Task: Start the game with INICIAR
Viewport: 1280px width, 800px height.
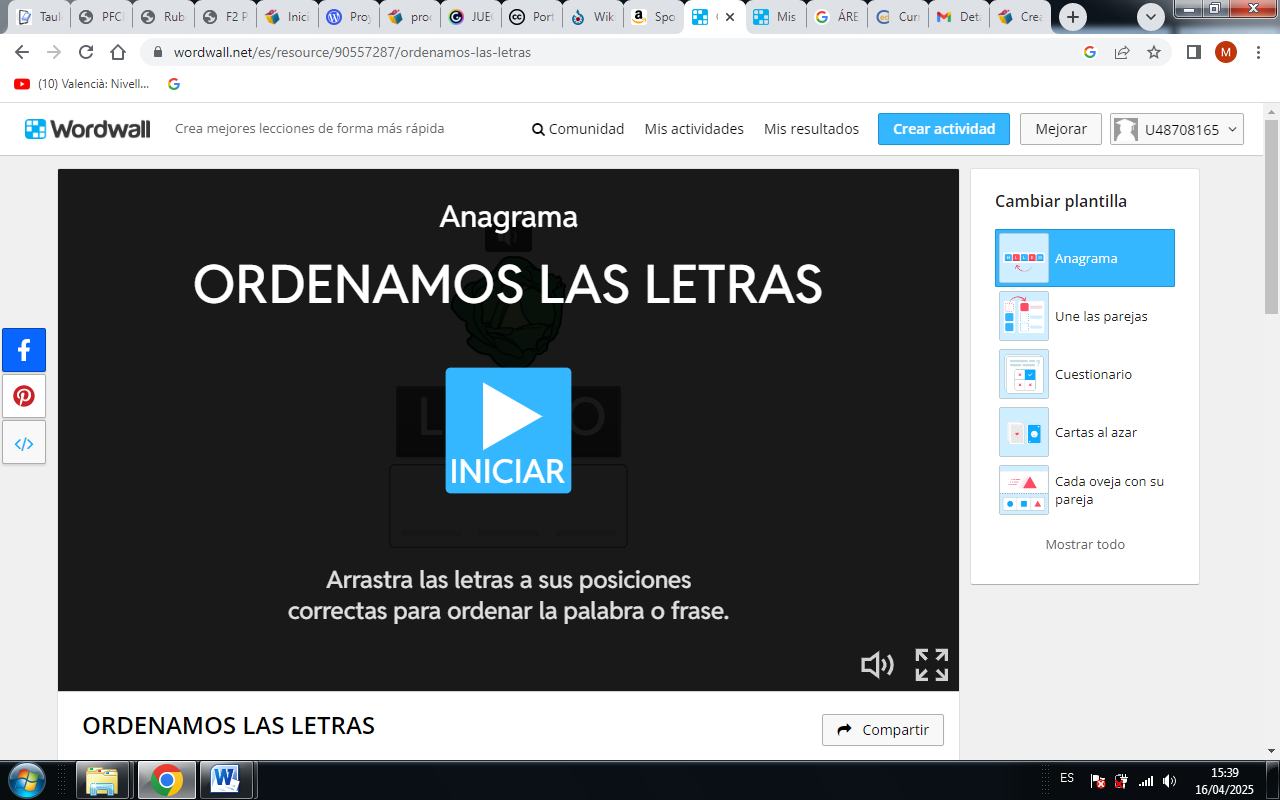Action: (508, 430)
